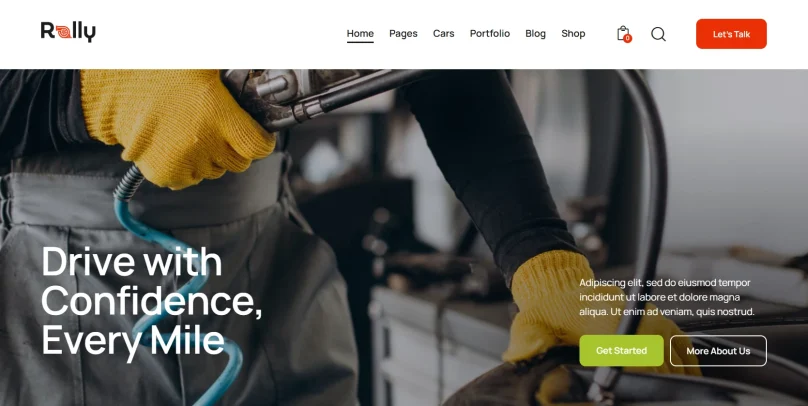
Task: Open the Cars navigation menu
Action: click(x=443, y=33)
